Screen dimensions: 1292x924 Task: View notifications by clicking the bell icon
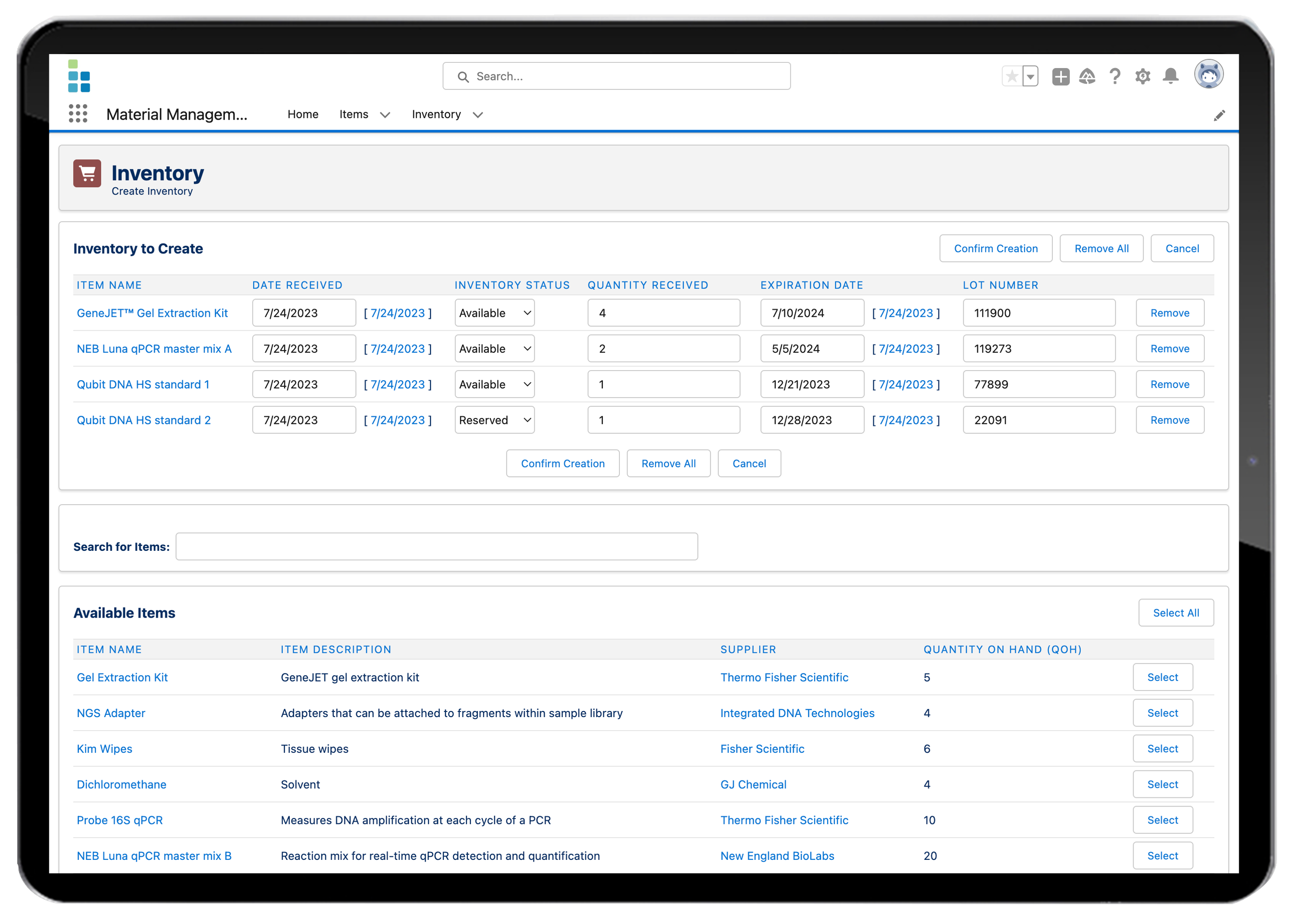coord(1170,76)
